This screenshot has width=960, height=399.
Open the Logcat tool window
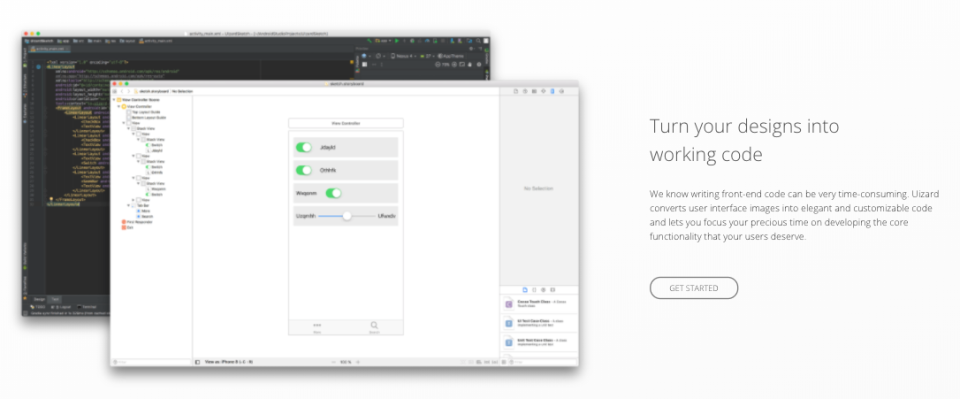pos(61,307)
